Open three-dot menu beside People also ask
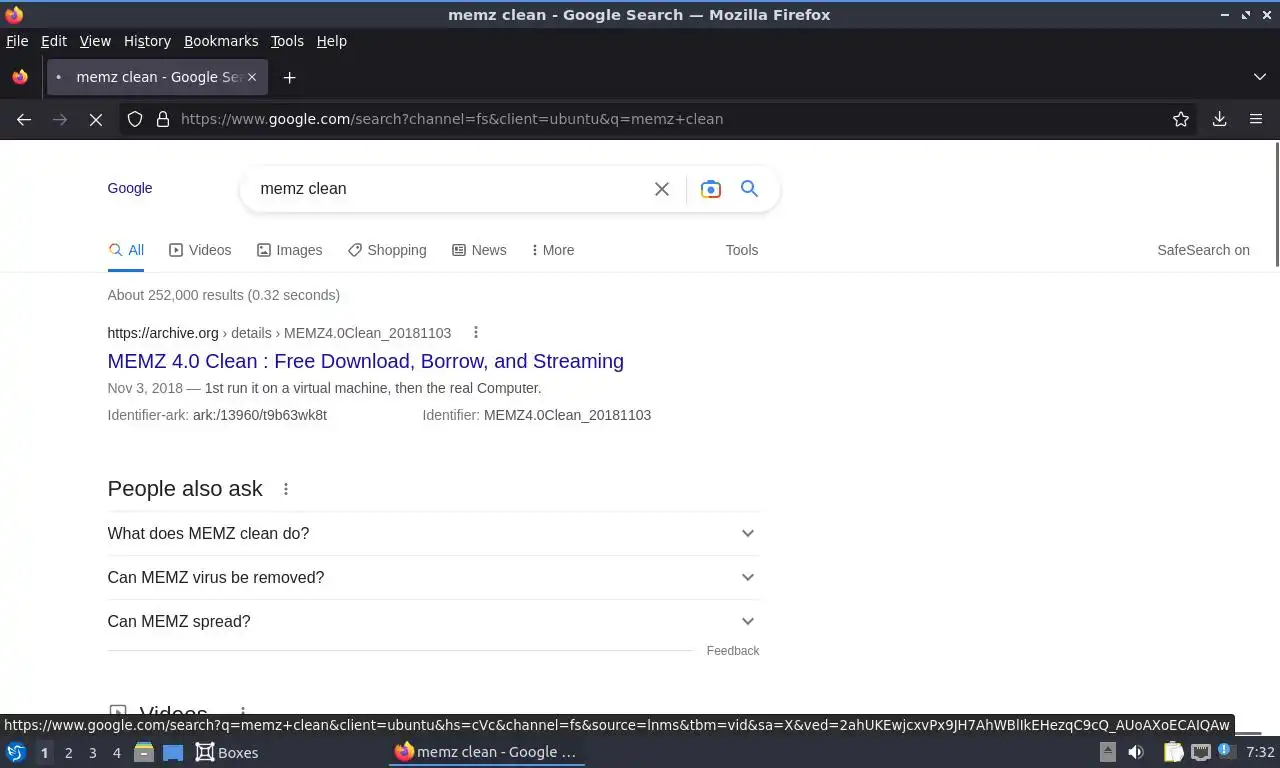This screenshot has height=768, width=1280. pos(286,489)
